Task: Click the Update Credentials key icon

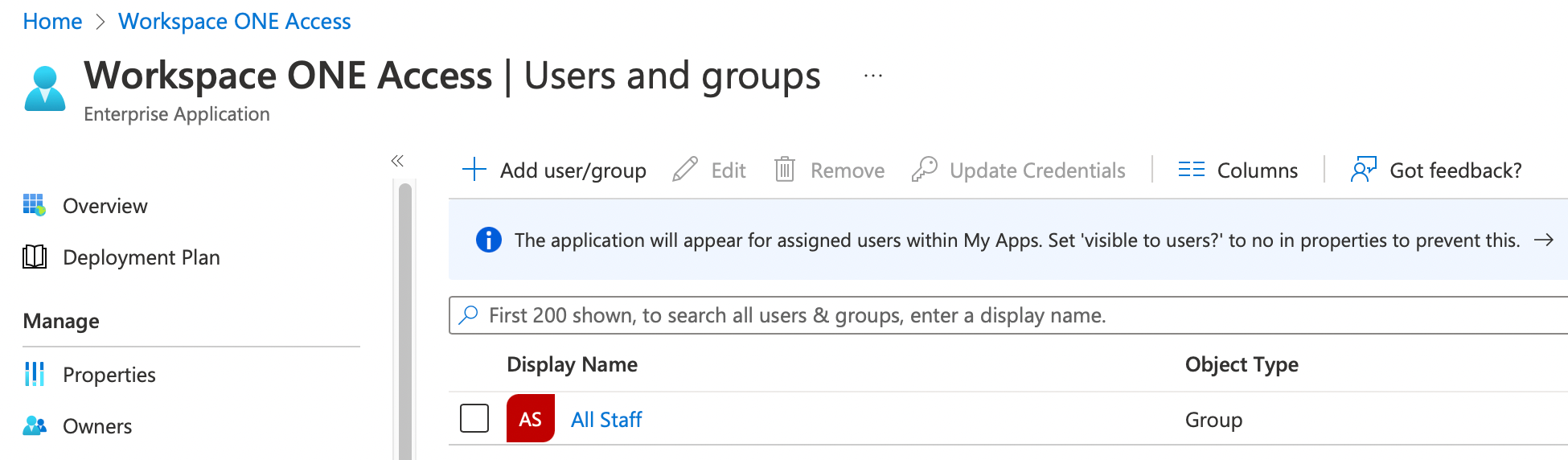Action: (x=925, y=170)
